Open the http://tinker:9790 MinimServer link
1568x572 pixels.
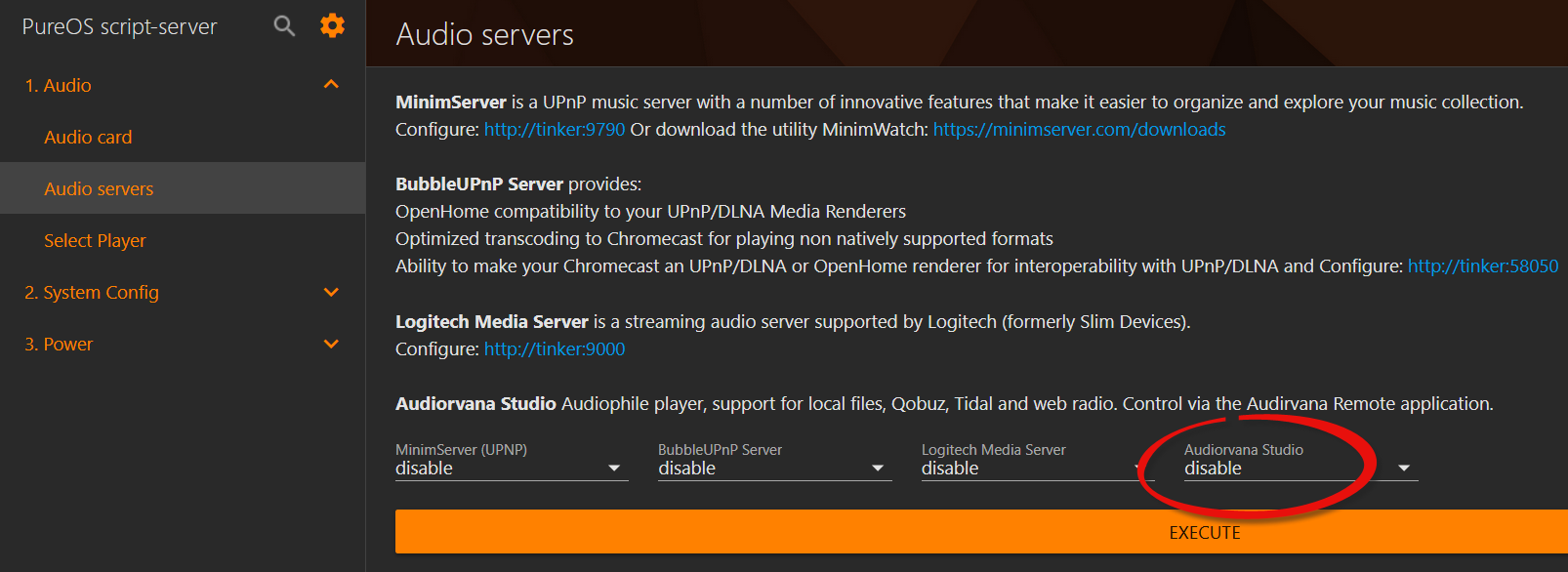555,129
